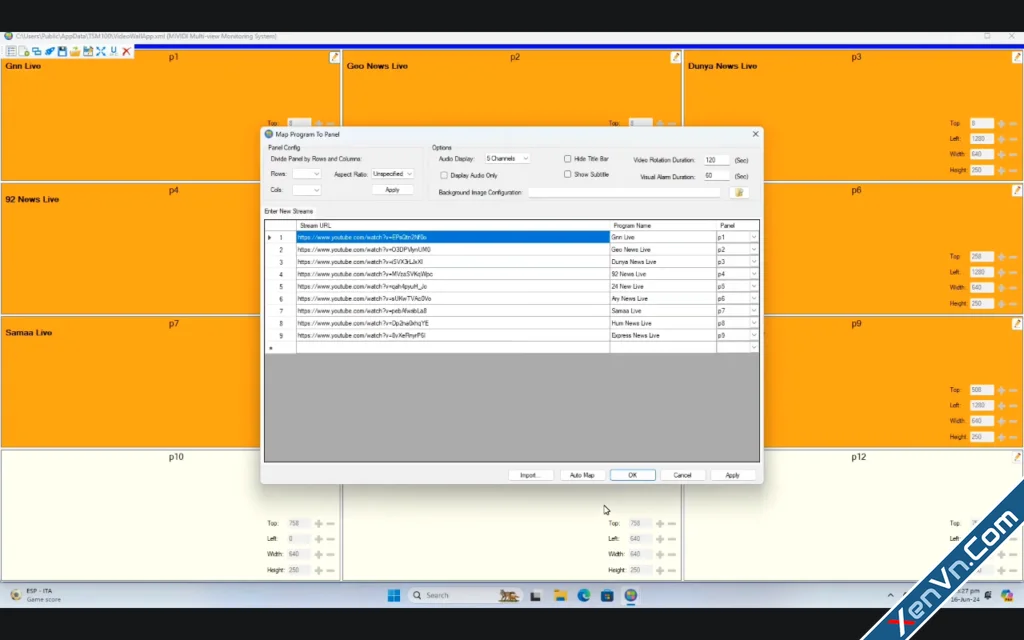
Task: Click the Copilot icon in system tray
Action: pos(1006,595)
